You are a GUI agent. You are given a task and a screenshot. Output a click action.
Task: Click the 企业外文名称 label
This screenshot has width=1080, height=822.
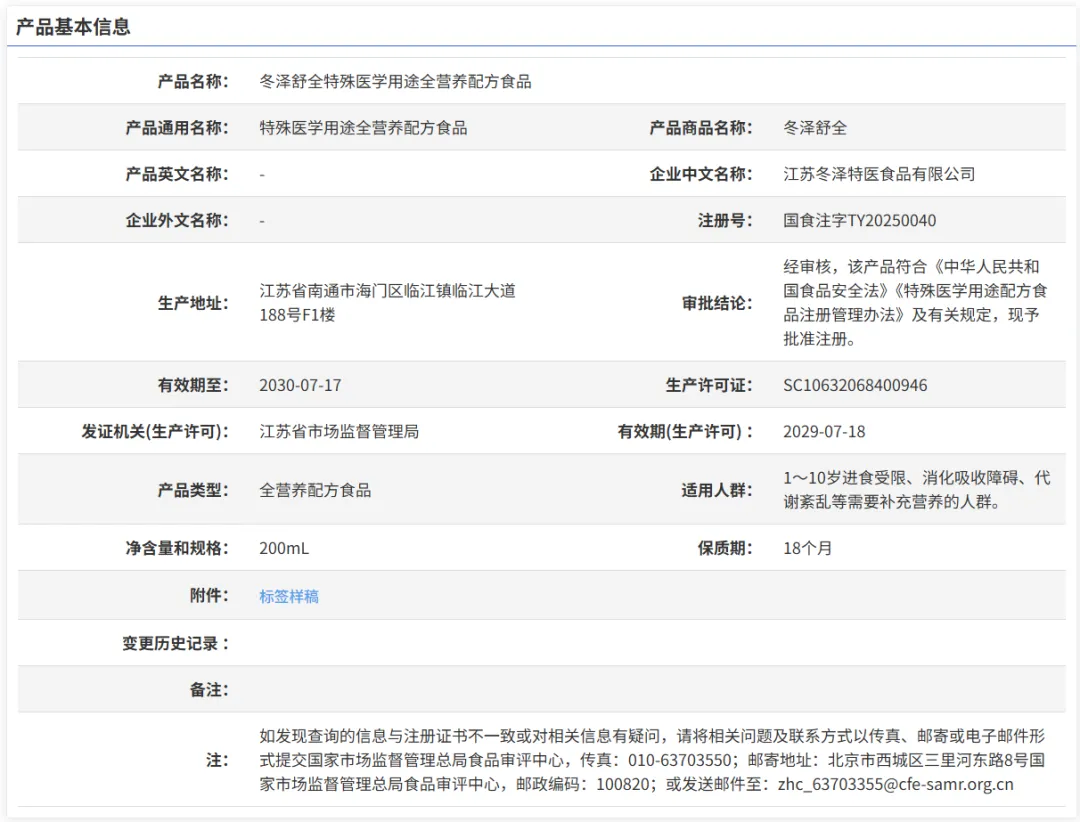[x=177, y=220]
